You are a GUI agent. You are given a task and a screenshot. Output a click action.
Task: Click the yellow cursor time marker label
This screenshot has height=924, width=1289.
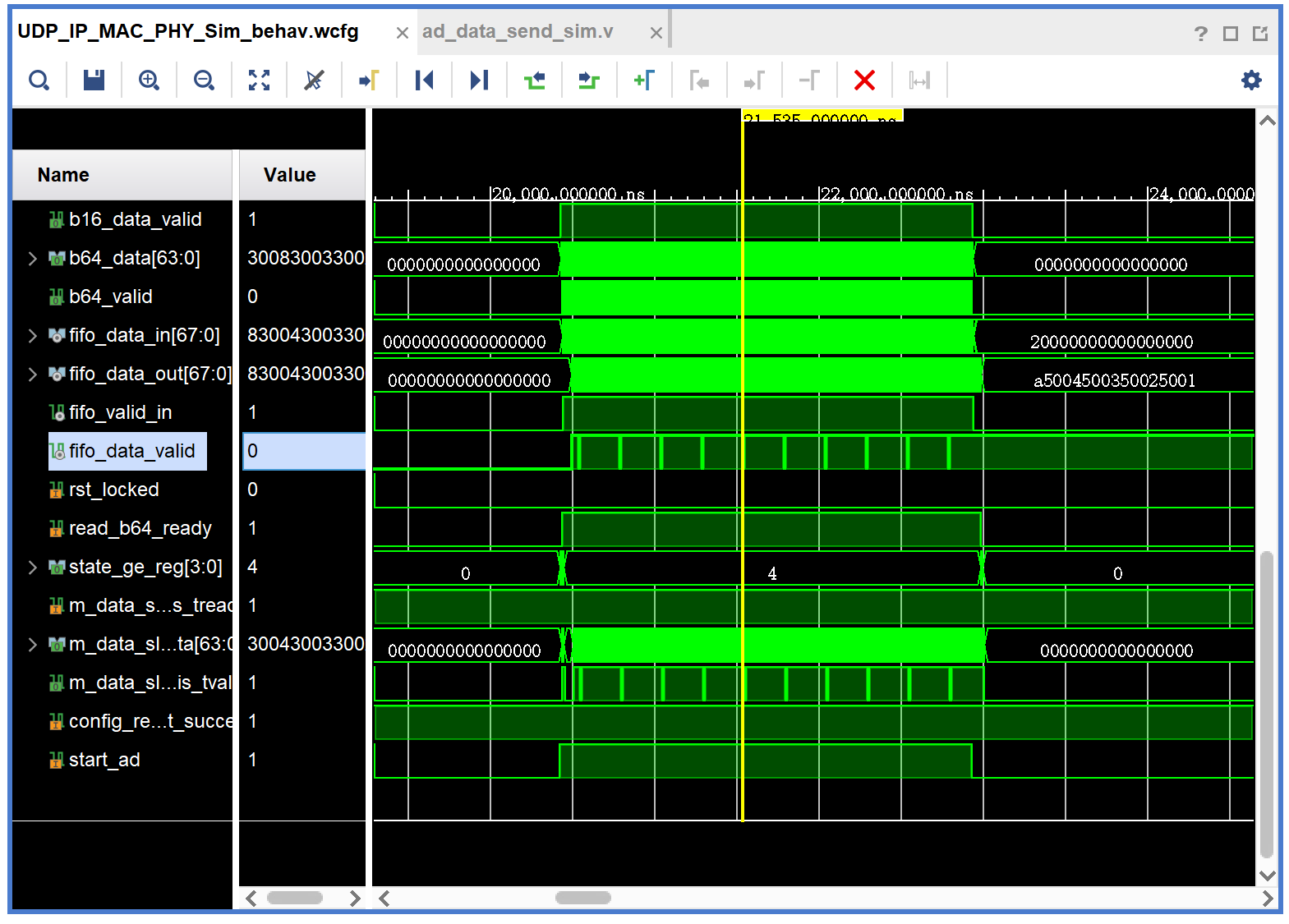point(821,117)
